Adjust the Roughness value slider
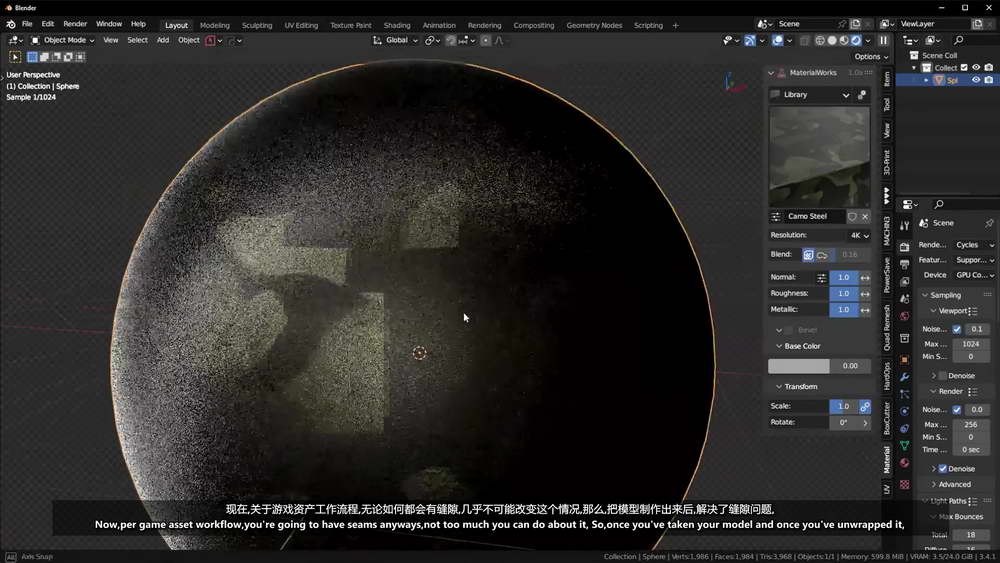 click(x=843, y=293)
